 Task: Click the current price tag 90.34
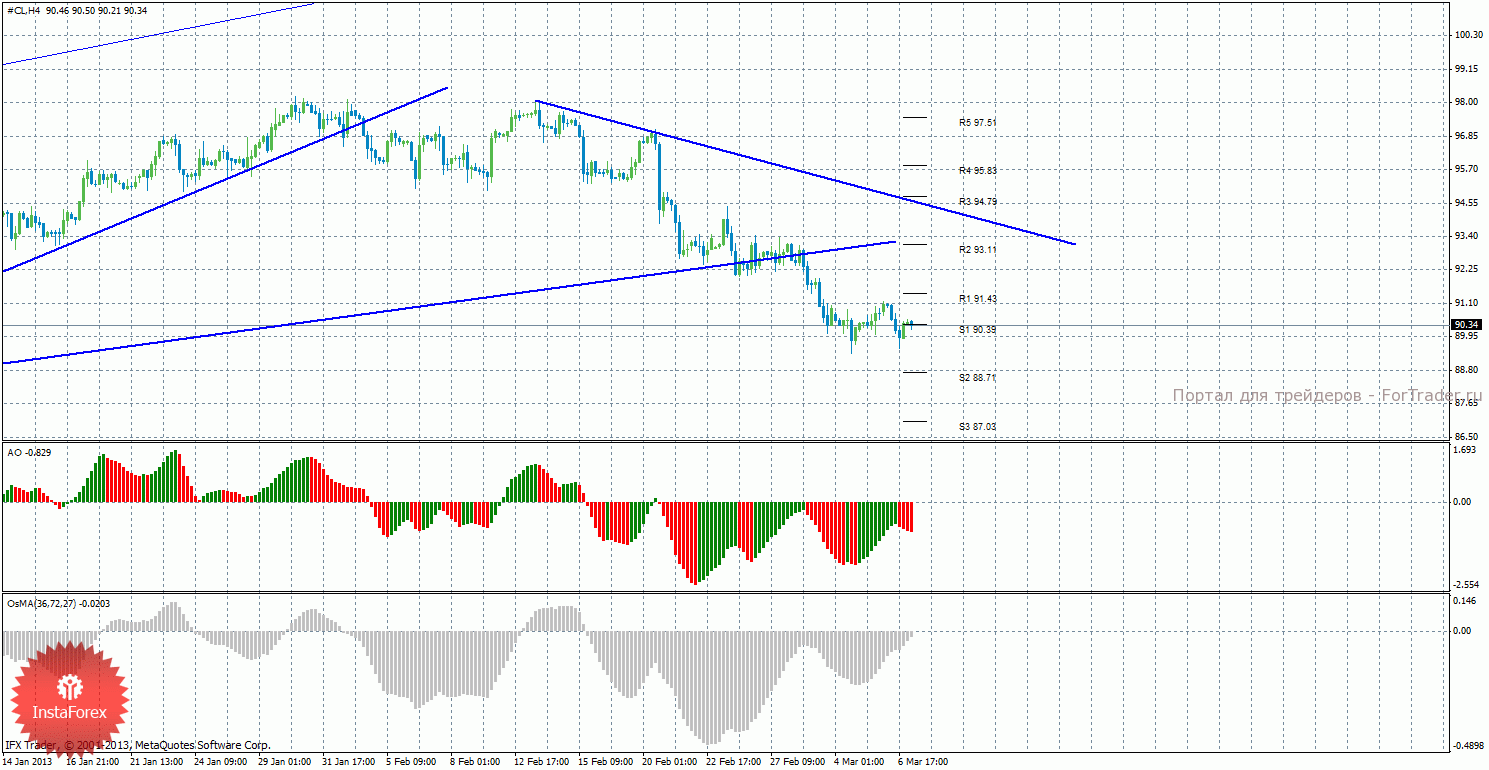[x=1467, y=324]
